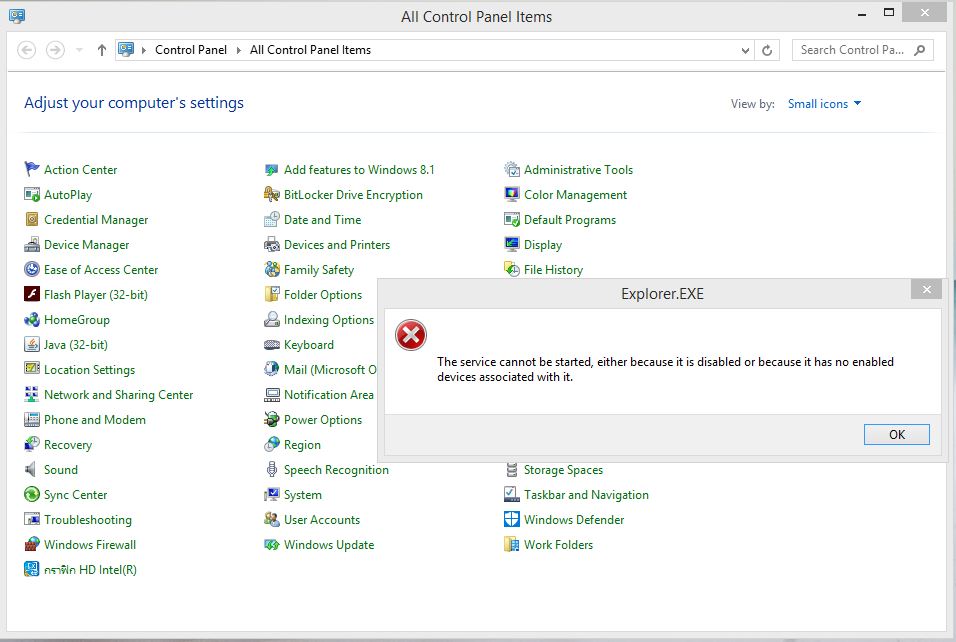Open the Mail (Microsoft Outlook) item
956x642 pixels.
pos(330,369)
